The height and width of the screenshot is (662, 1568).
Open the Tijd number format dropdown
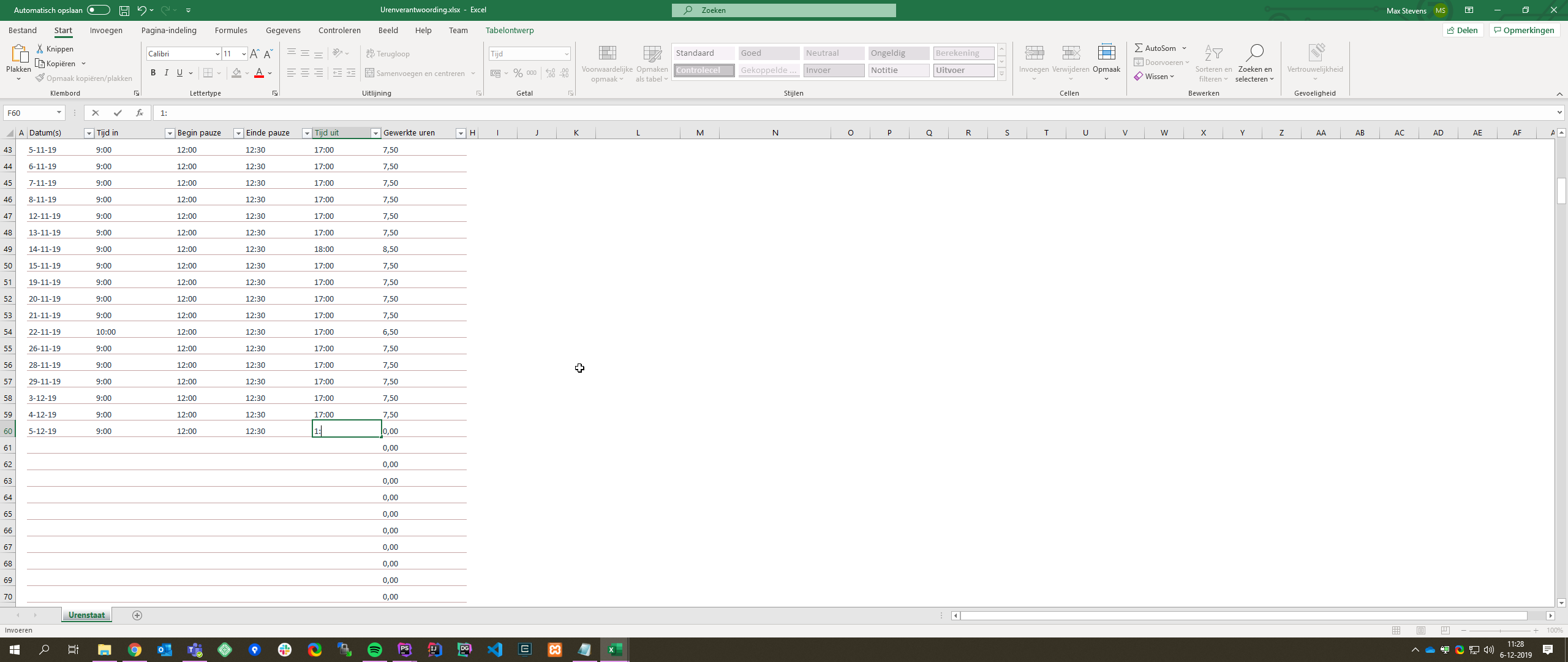coord(566,54)
